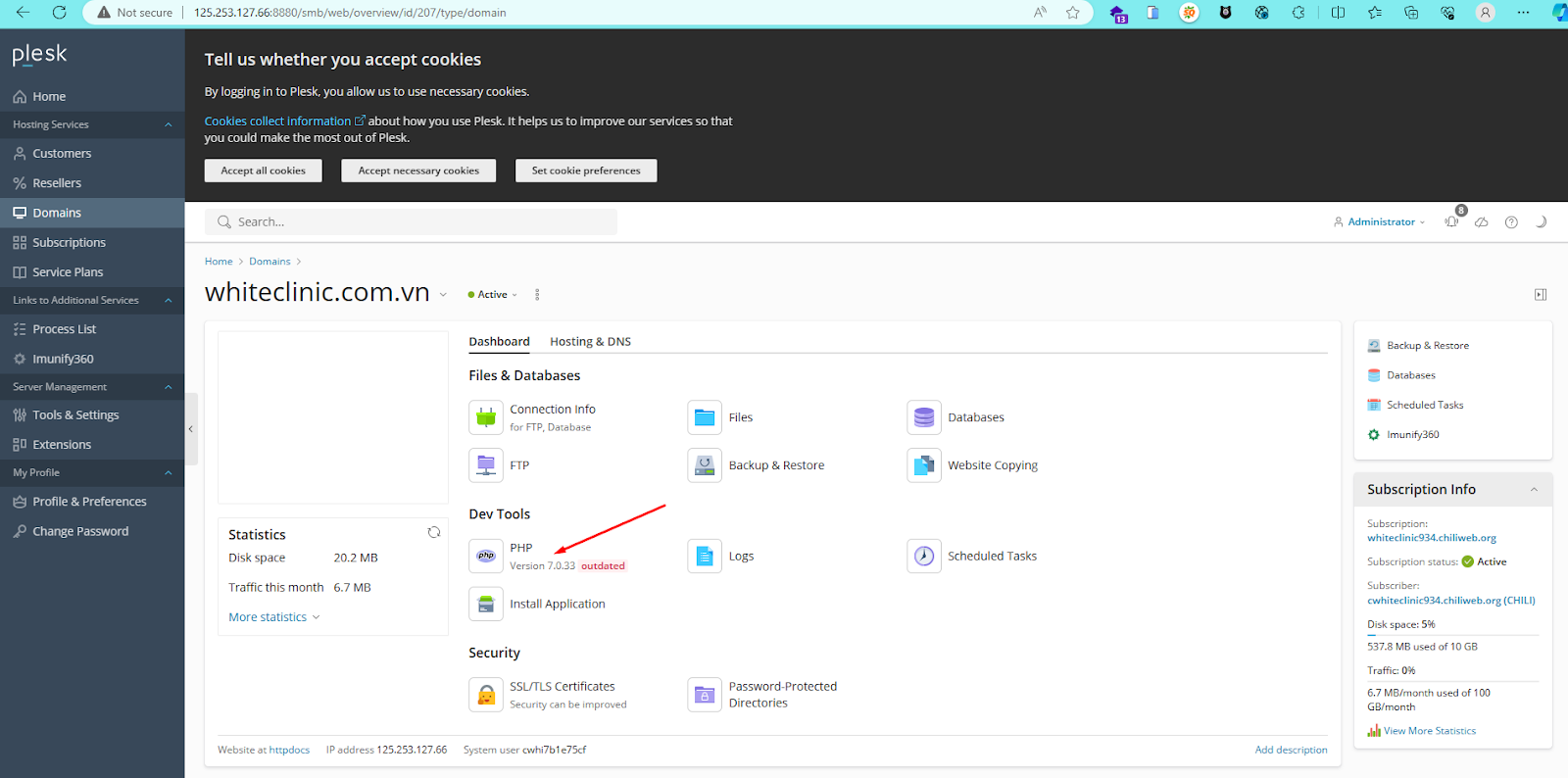The height and width of the screenshot is (778, 1568).
Task: Open the help question mark icon
Action: point(1511,222)
